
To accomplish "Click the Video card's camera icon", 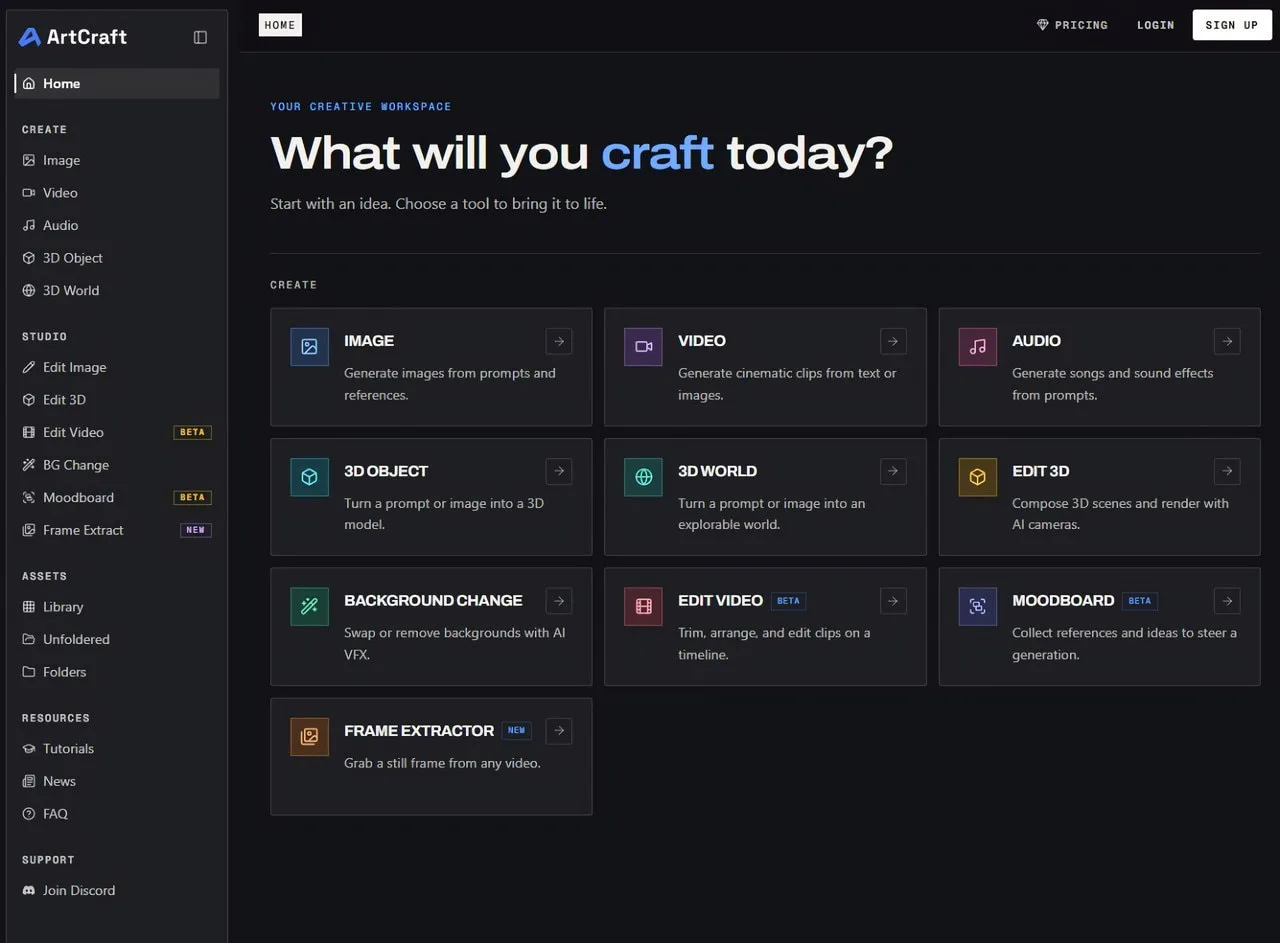I will [x=643, y=347].
